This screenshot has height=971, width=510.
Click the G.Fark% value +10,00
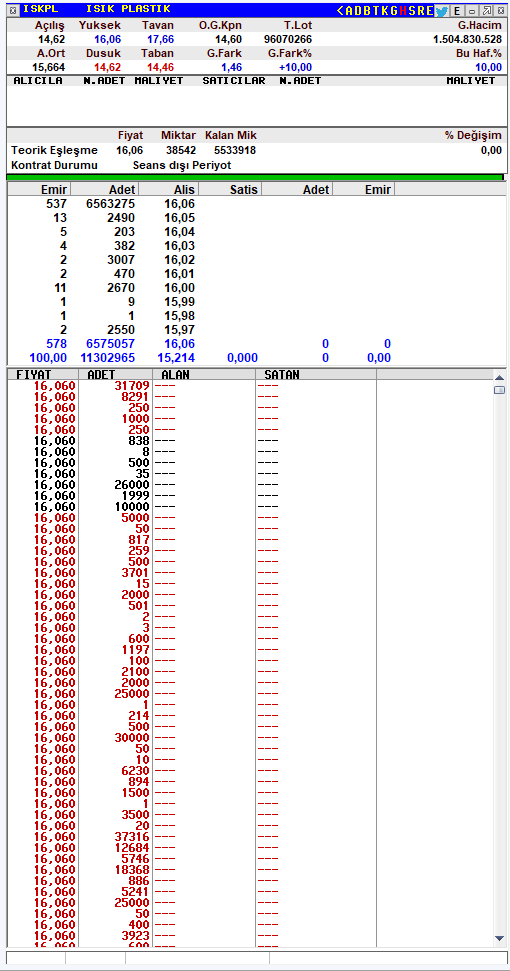pos(296,67)
